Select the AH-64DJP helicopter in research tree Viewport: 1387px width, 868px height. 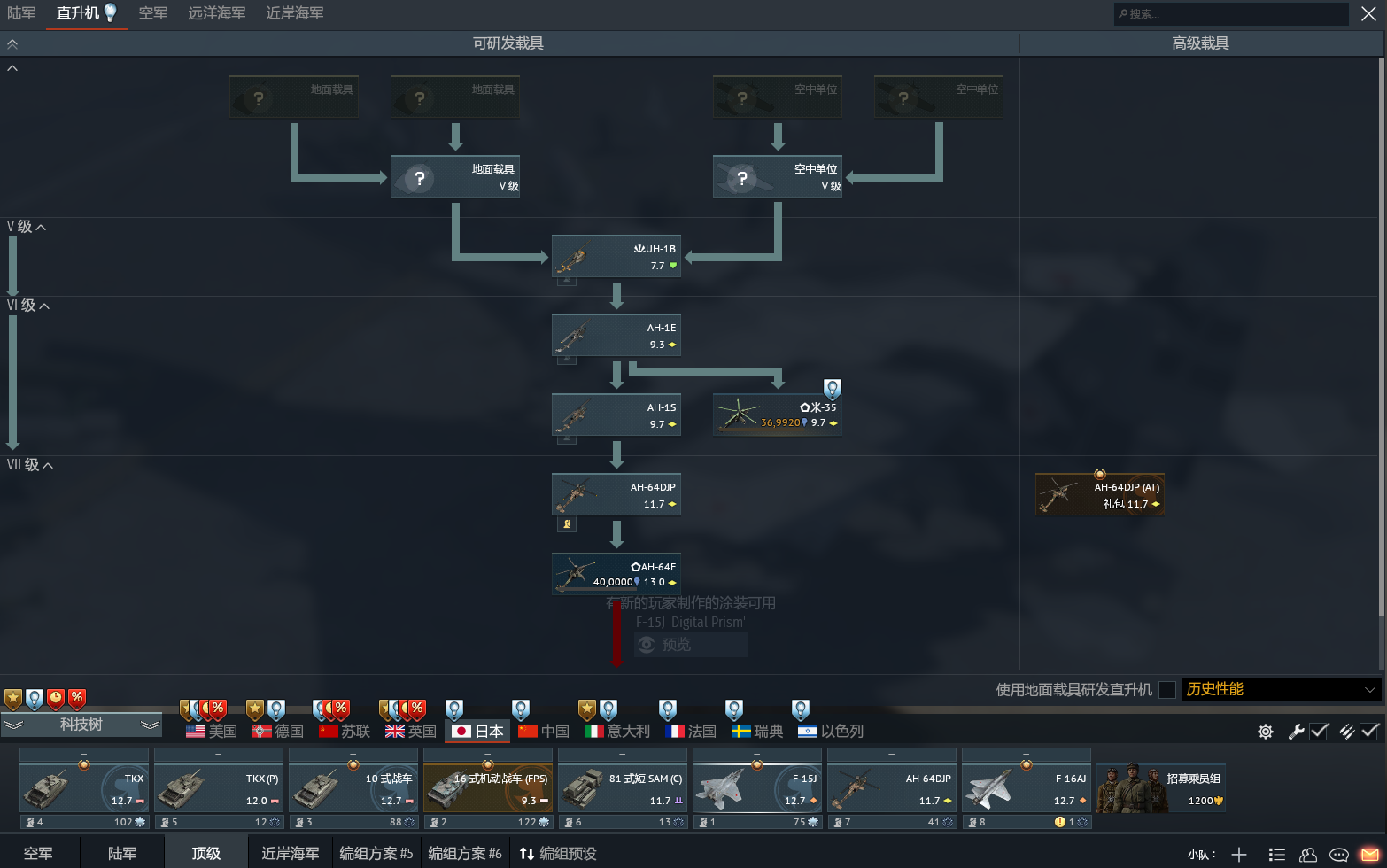pyautogui.click(x=616, y=495)
